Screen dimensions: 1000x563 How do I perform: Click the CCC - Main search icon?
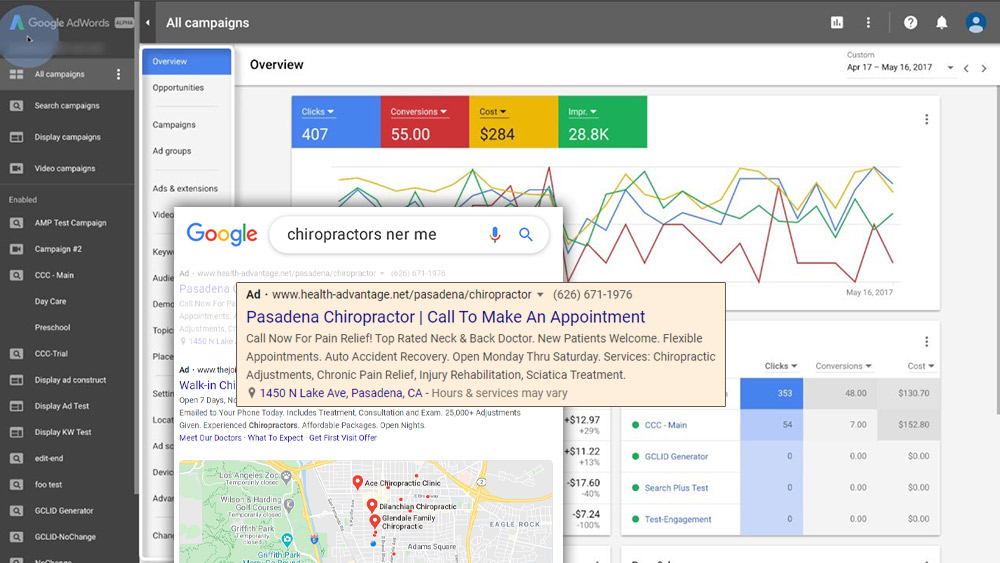click(x=17, y=275)
